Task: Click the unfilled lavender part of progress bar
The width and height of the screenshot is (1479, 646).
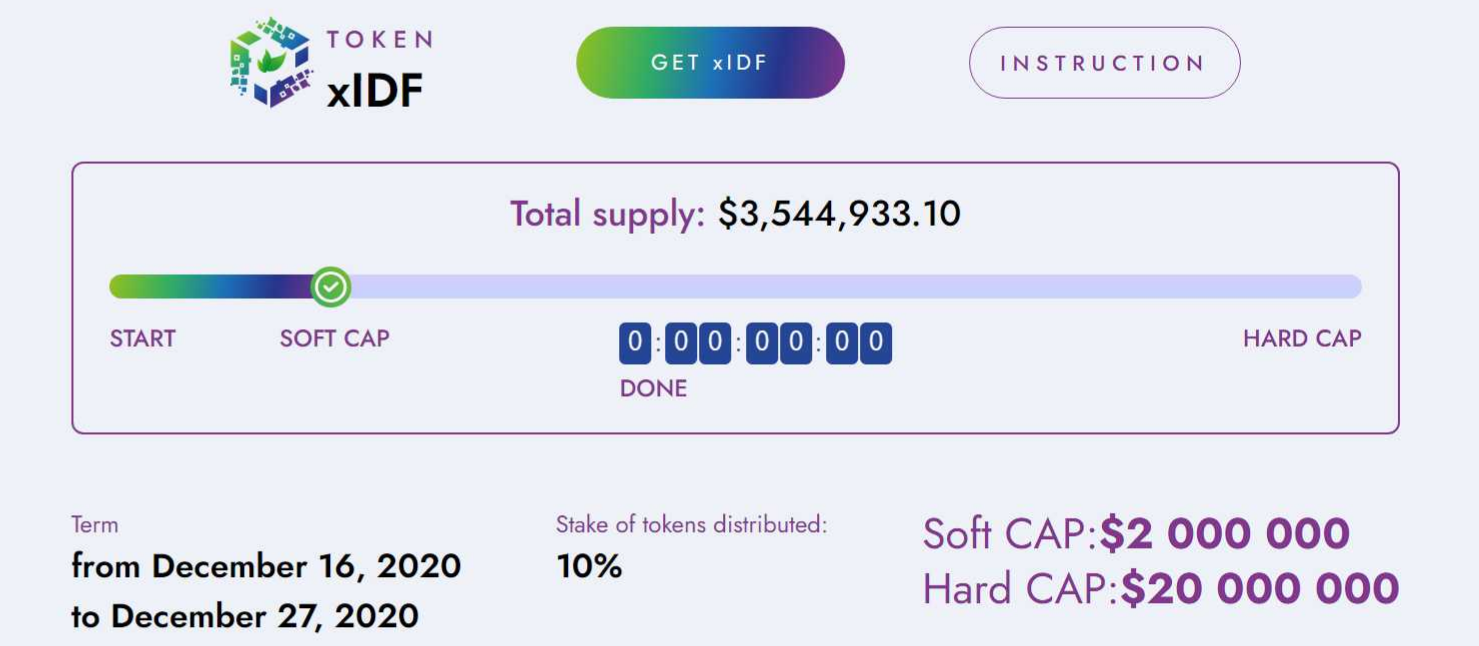Action: (850, 287)
